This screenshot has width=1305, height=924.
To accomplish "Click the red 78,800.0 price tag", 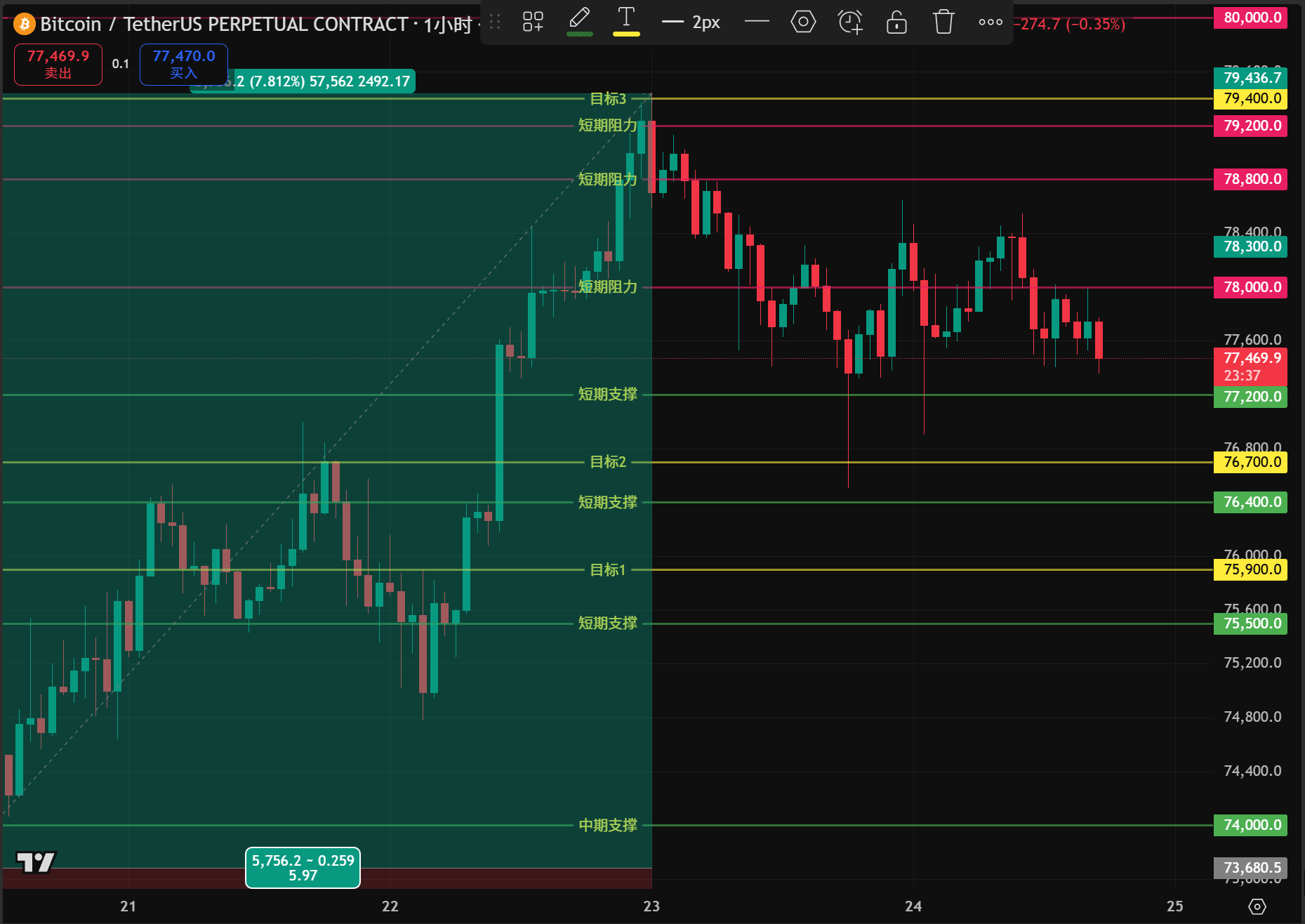I will [x=1250, y=179].
